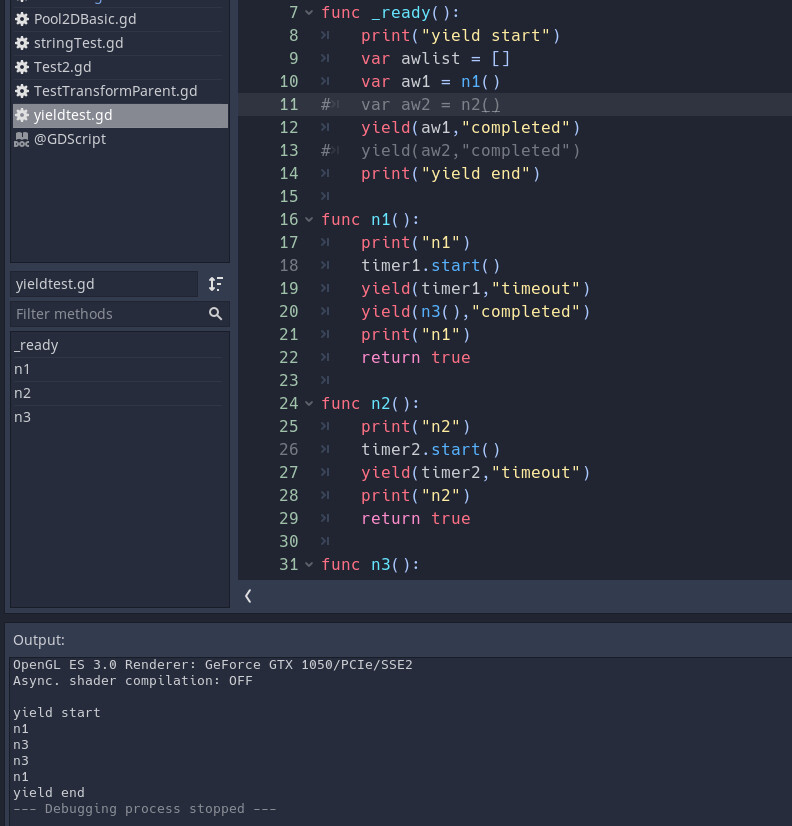Screen dimensions: 792x826
Task: Click the doc icon beside @GDScript
Action: click(22, 140)
